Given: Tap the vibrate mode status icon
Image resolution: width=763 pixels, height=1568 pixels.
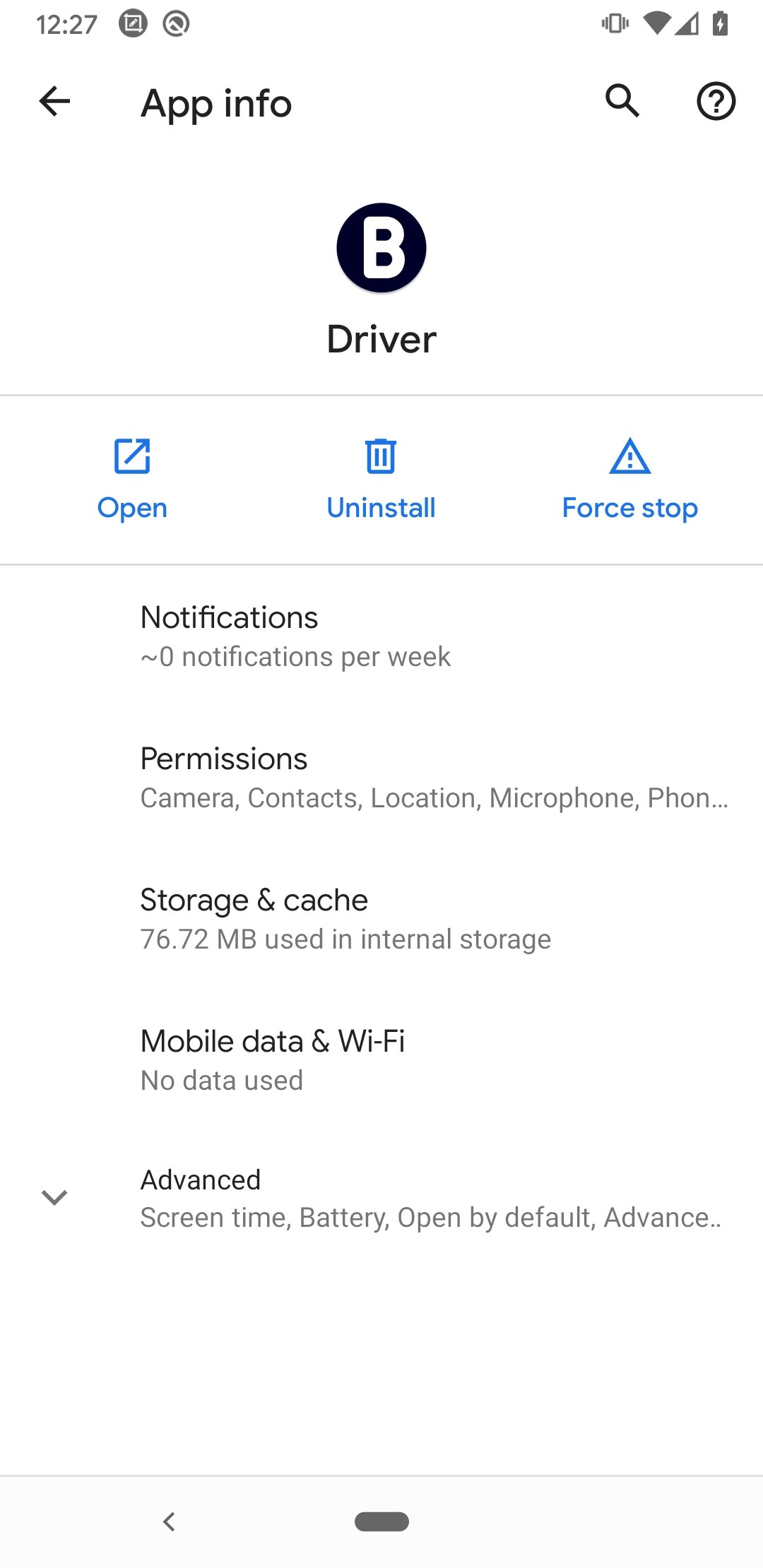Looking at the screenshot, I should pyautogui.click(x=615, y=24).
